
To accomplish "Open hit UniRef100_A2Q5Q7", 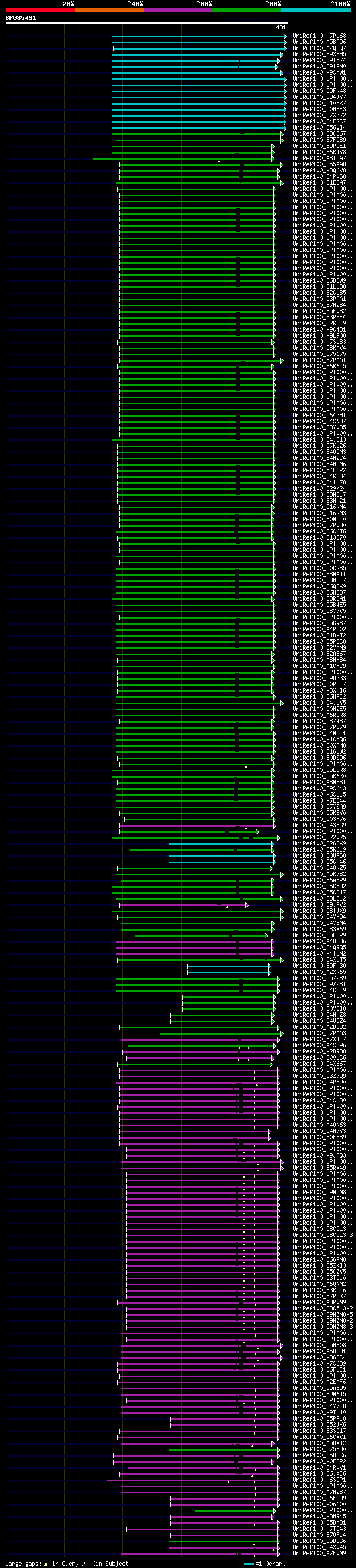I will pyautogui.click(x=319, y=48).
